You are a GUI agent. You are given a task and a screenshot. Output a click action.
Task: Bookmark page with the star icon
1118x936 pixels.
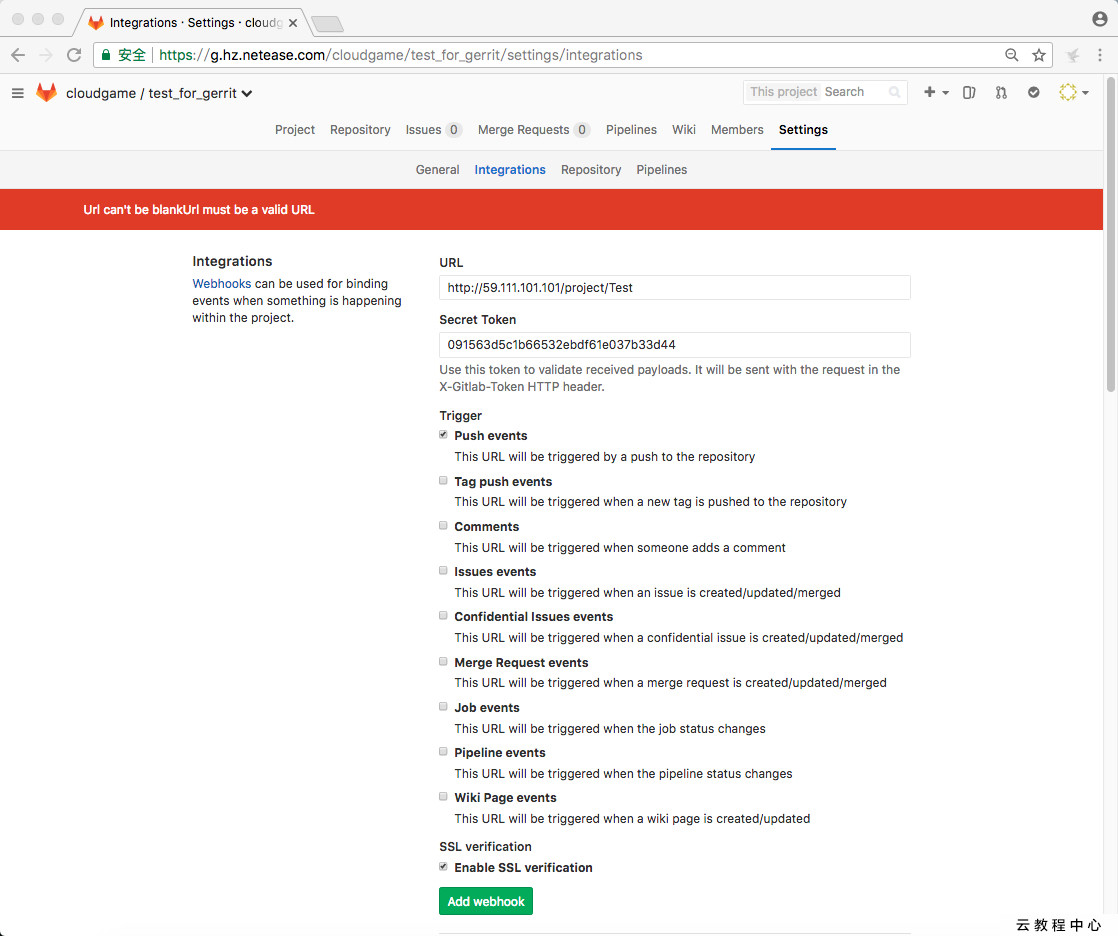(x=1039, y=55)
